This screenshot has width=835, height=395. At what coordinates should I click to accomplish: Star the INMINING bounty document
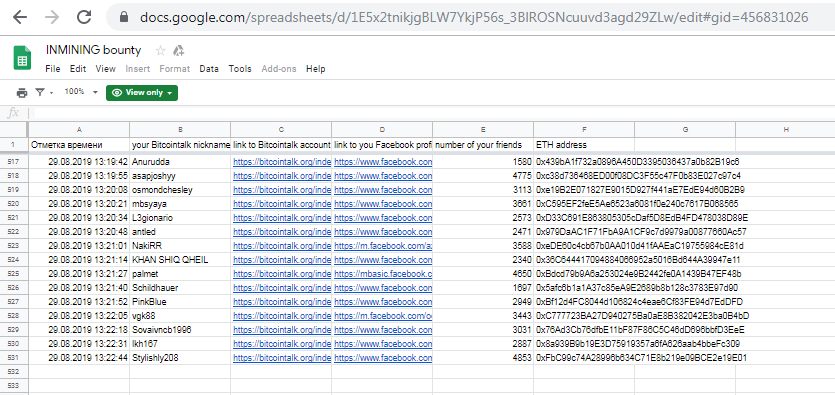(x=160, y=51)
